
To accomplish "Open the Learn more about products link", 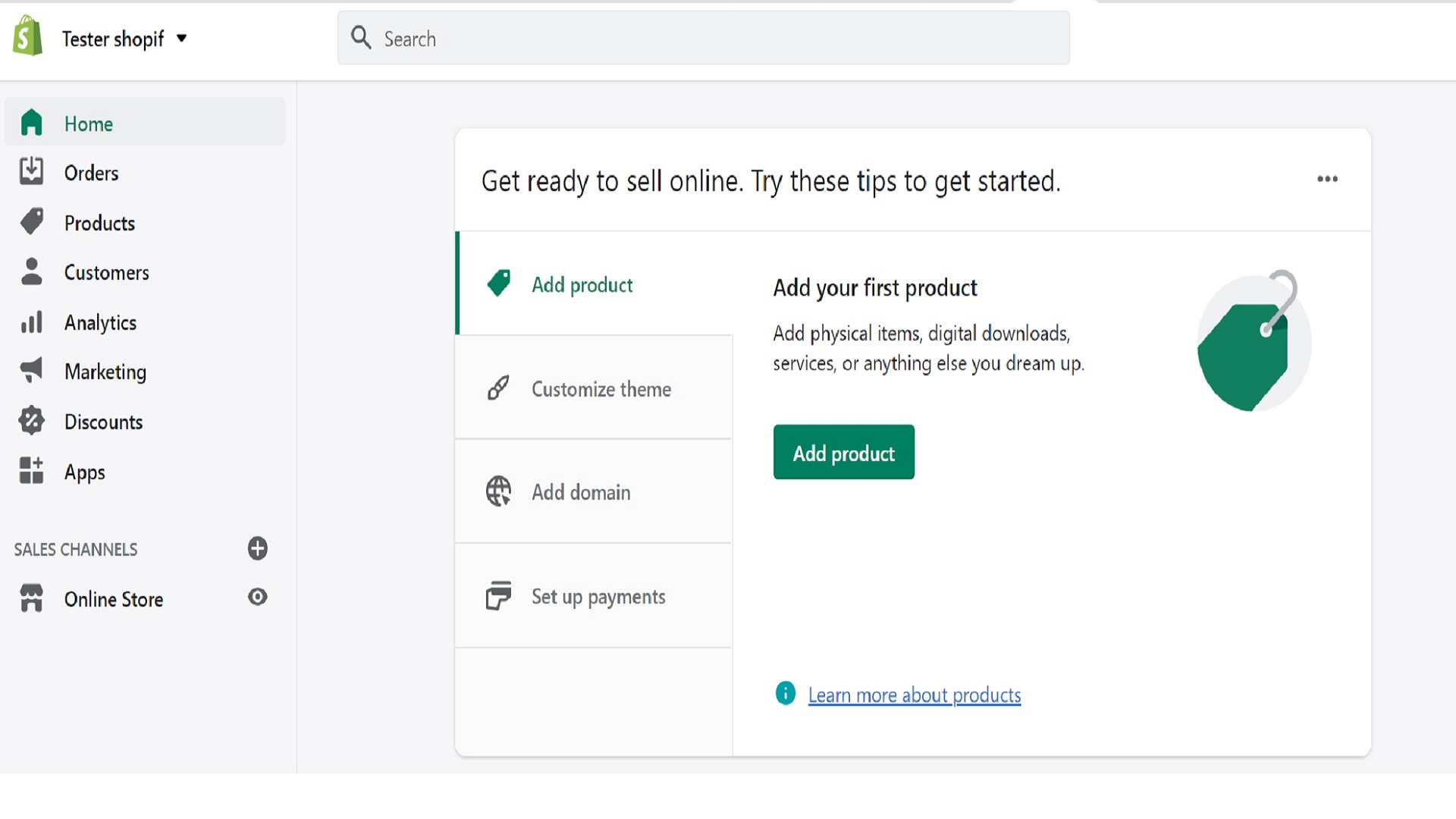I will click(x=915, y=695).
